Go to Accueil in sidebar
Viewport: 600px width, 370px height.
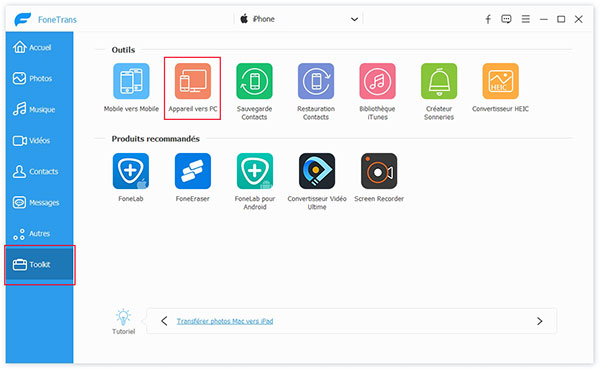point(39,47)
